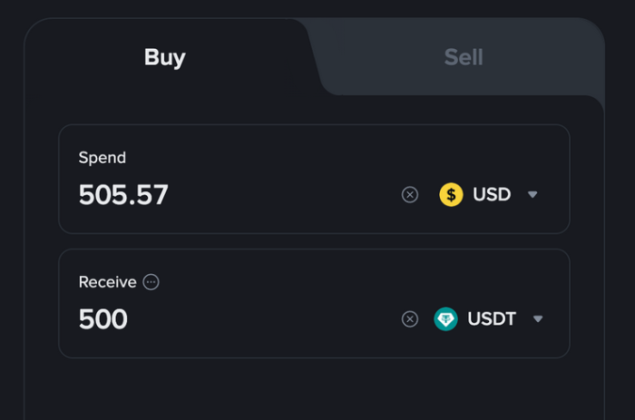
Task: Click the Spend field label
Action: point(102,157)
